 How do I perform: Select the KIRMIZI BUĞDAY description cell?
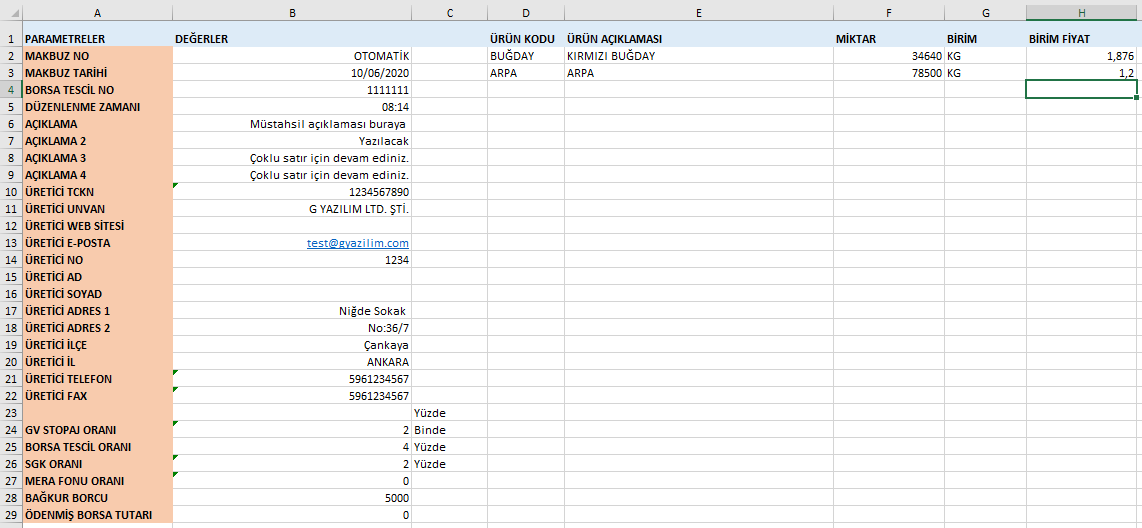pyautogui.click(x=698, y=56)
